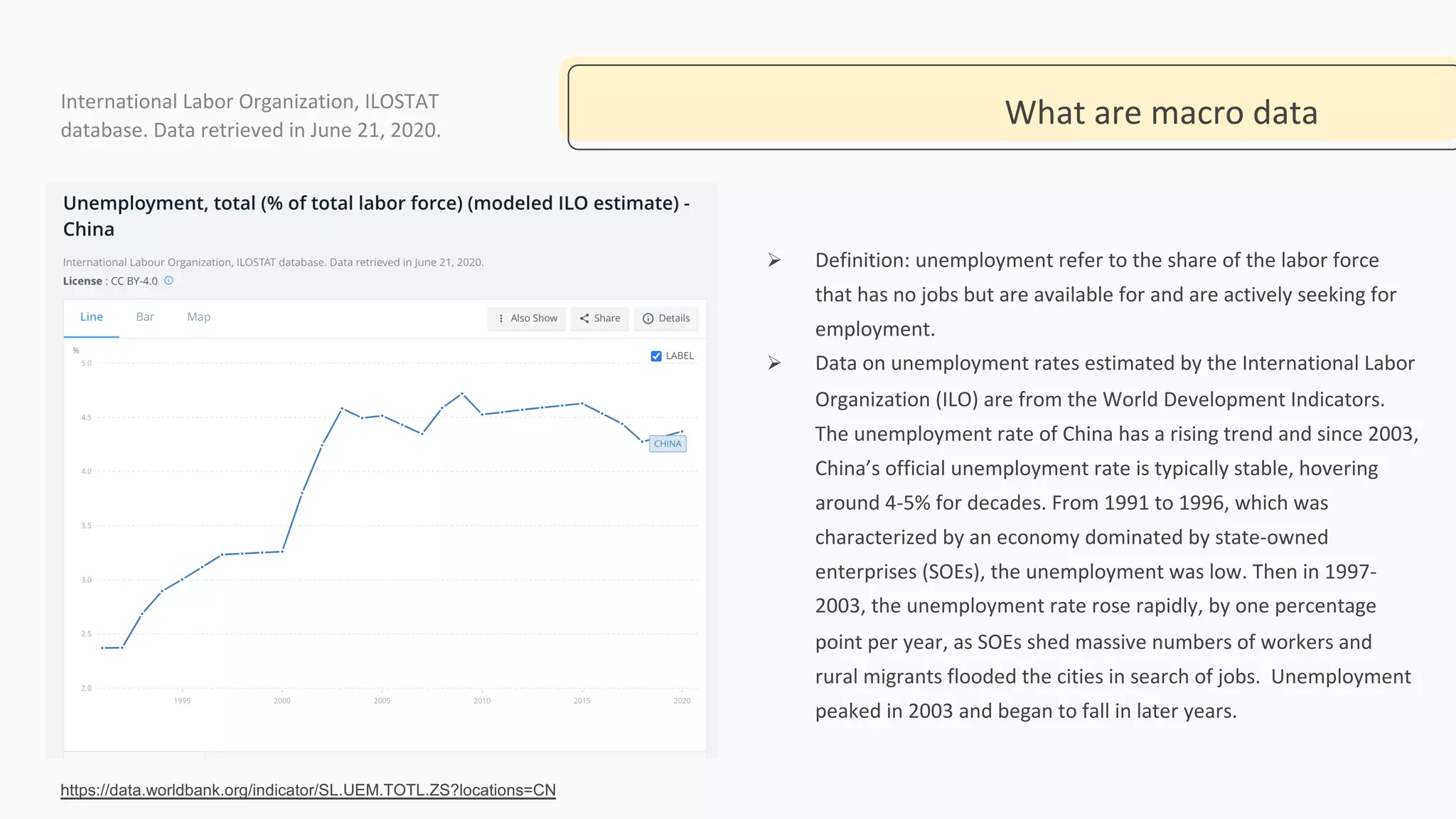
Task: Click the 2020 label on the x-axis
Action: (x=682, y=701)
